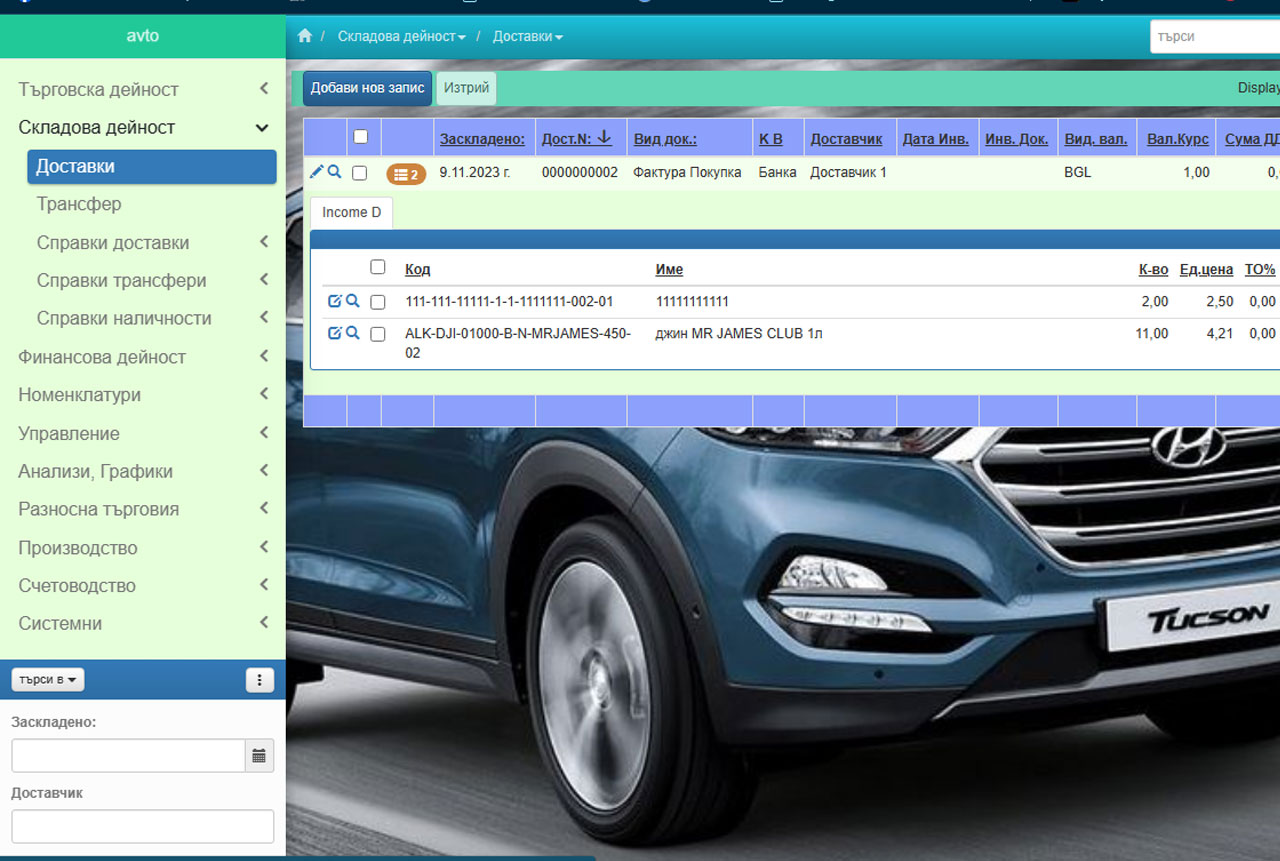The image size is (1280, 861).
Task: Sort by Дата Инв. column header
Action: 935,139
